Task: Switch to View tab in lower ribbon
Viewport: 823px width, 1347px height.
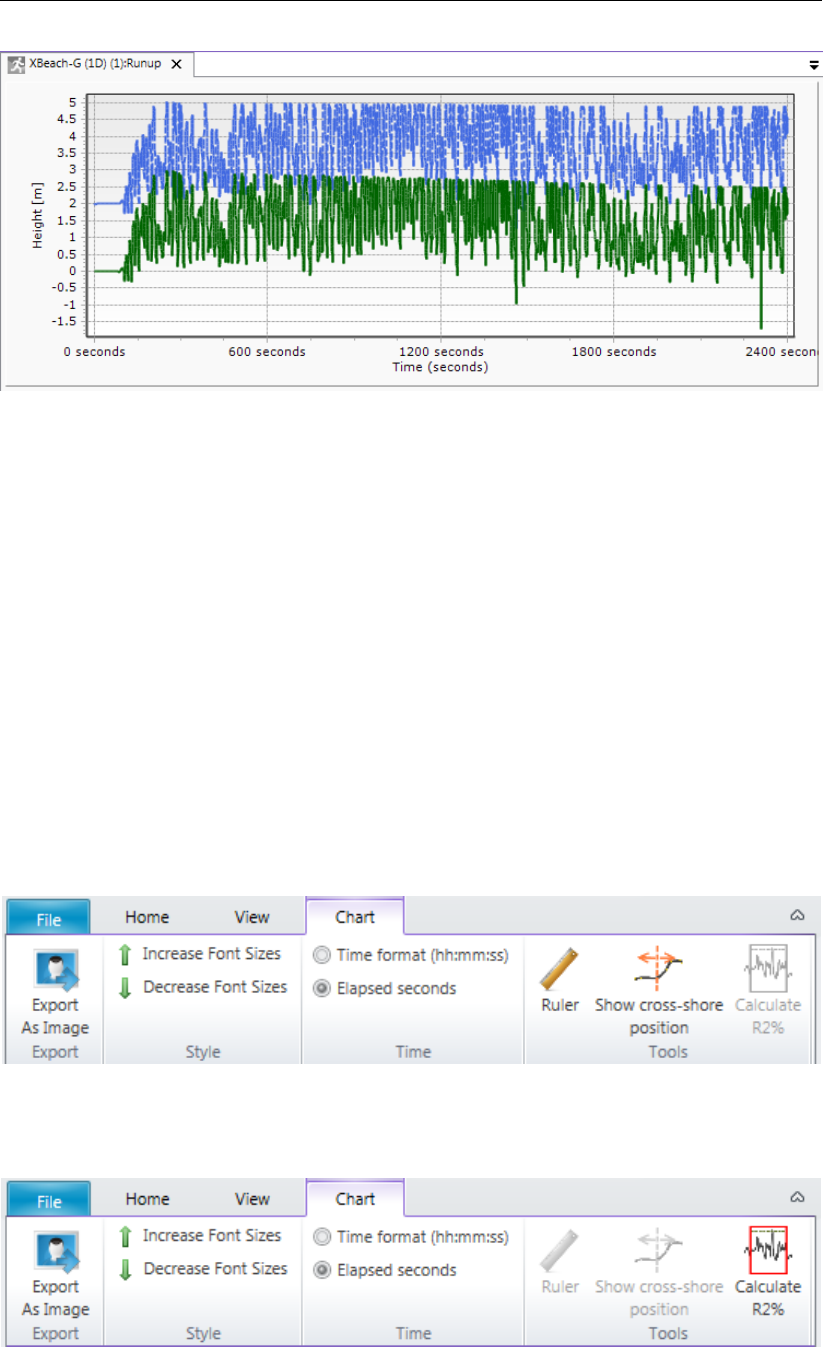Action: coord(253,1199)
